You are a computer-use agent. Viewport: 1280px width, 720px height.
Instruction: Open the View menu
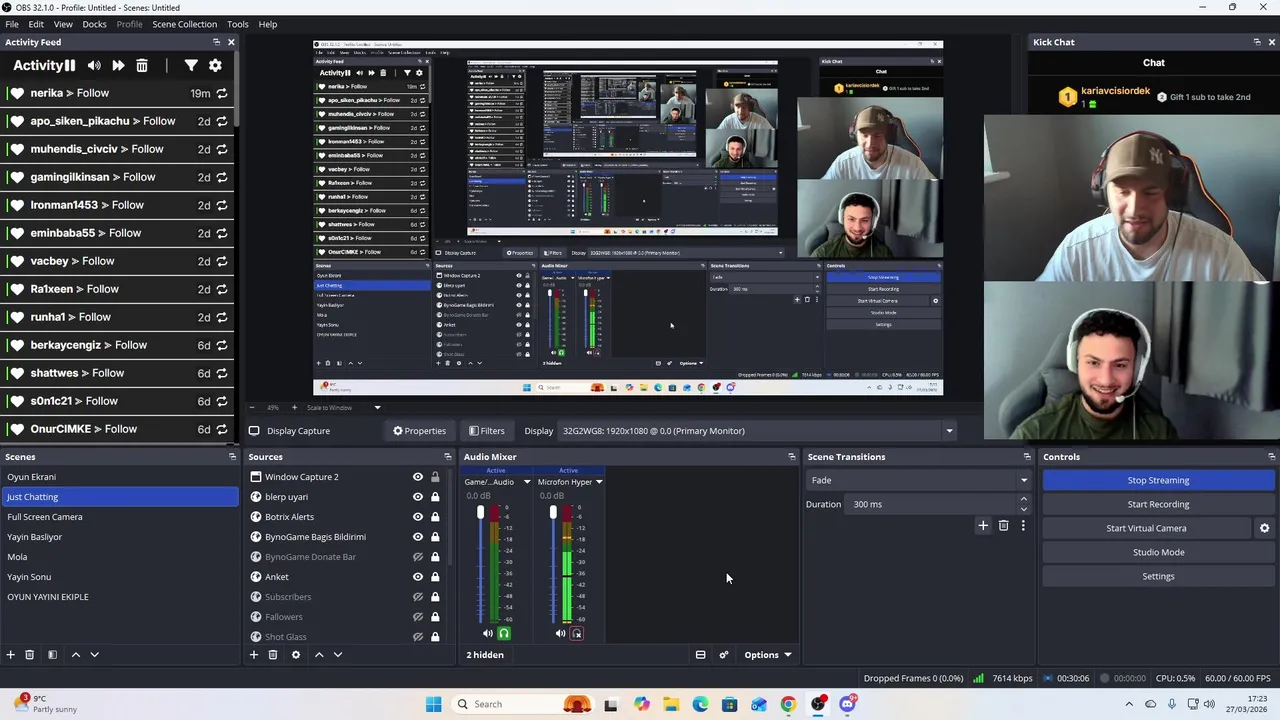click(x=63, y=24)
